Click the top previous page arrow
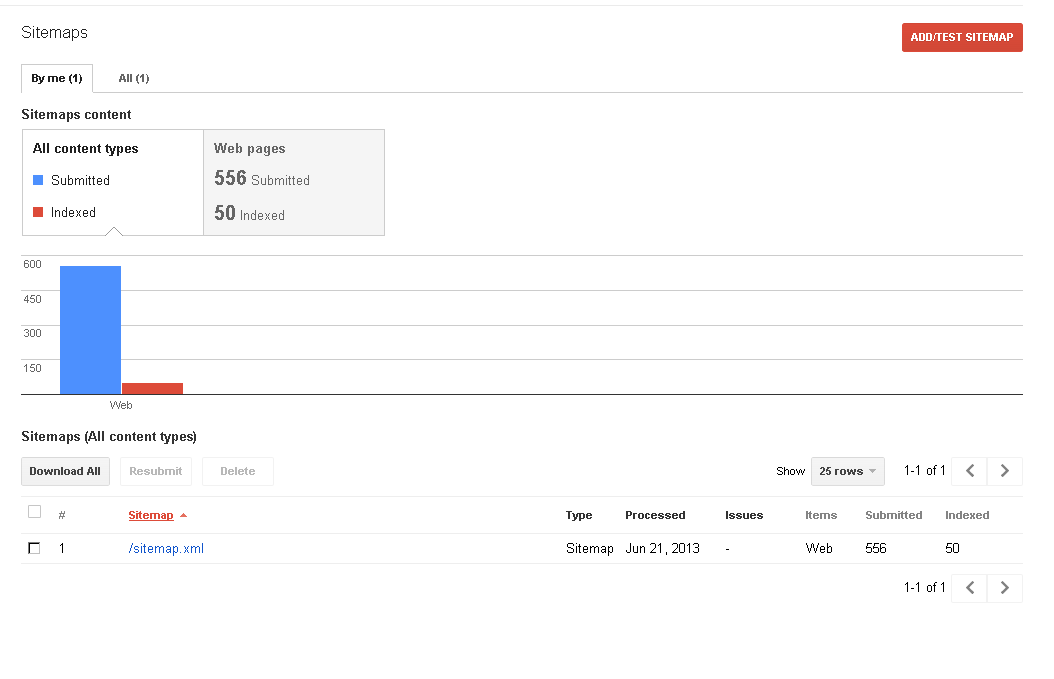This screenshot has height=679, width=1054. click(x=969, y=471)
